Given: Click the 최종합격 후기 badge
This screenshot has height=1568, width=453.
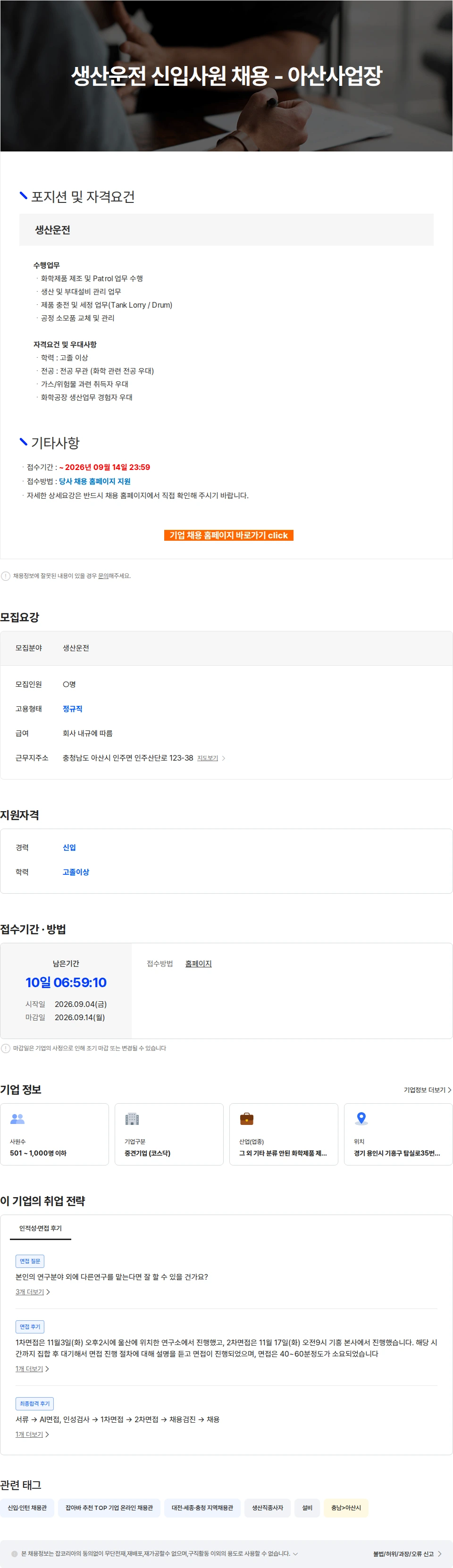Looking at the screenshot, I should tap(35, 1404).
